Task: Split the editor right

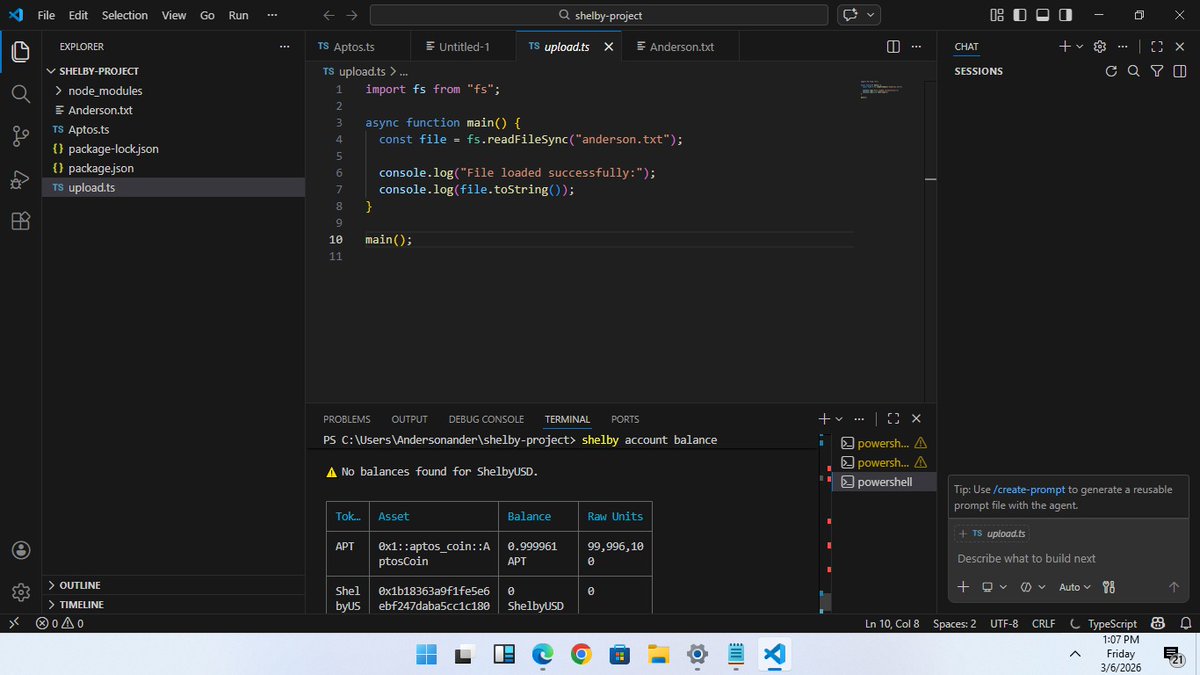Action: click(893, 47)
